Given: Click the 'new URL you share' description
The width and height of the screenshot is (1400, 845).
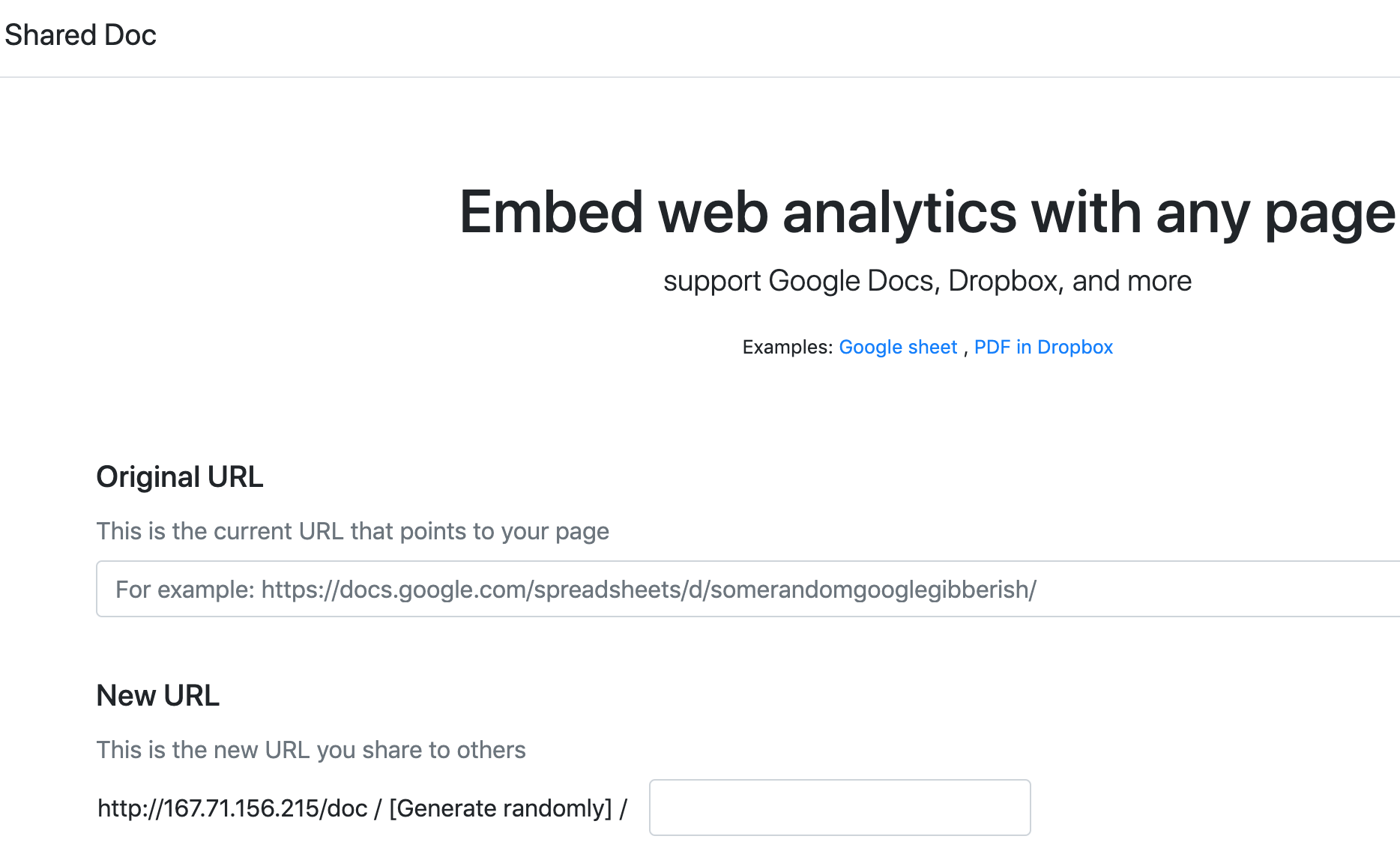Looking at the screenshot, I should click(311, 750).
